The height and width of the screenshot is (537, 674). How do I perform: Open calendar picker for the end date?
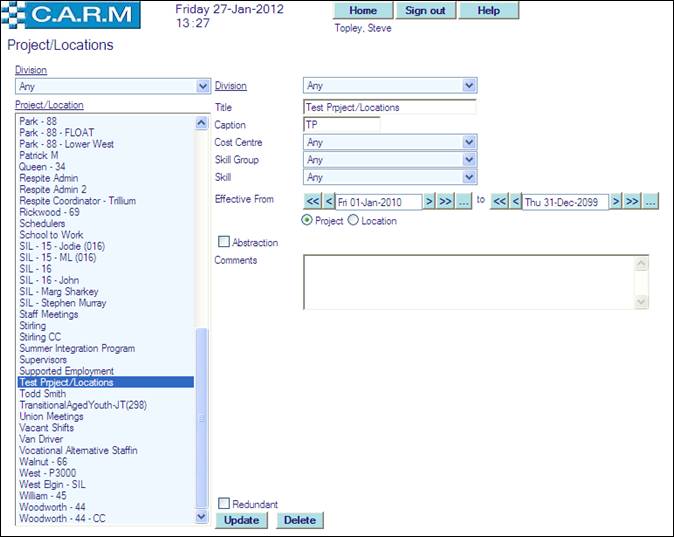point(650,201)
